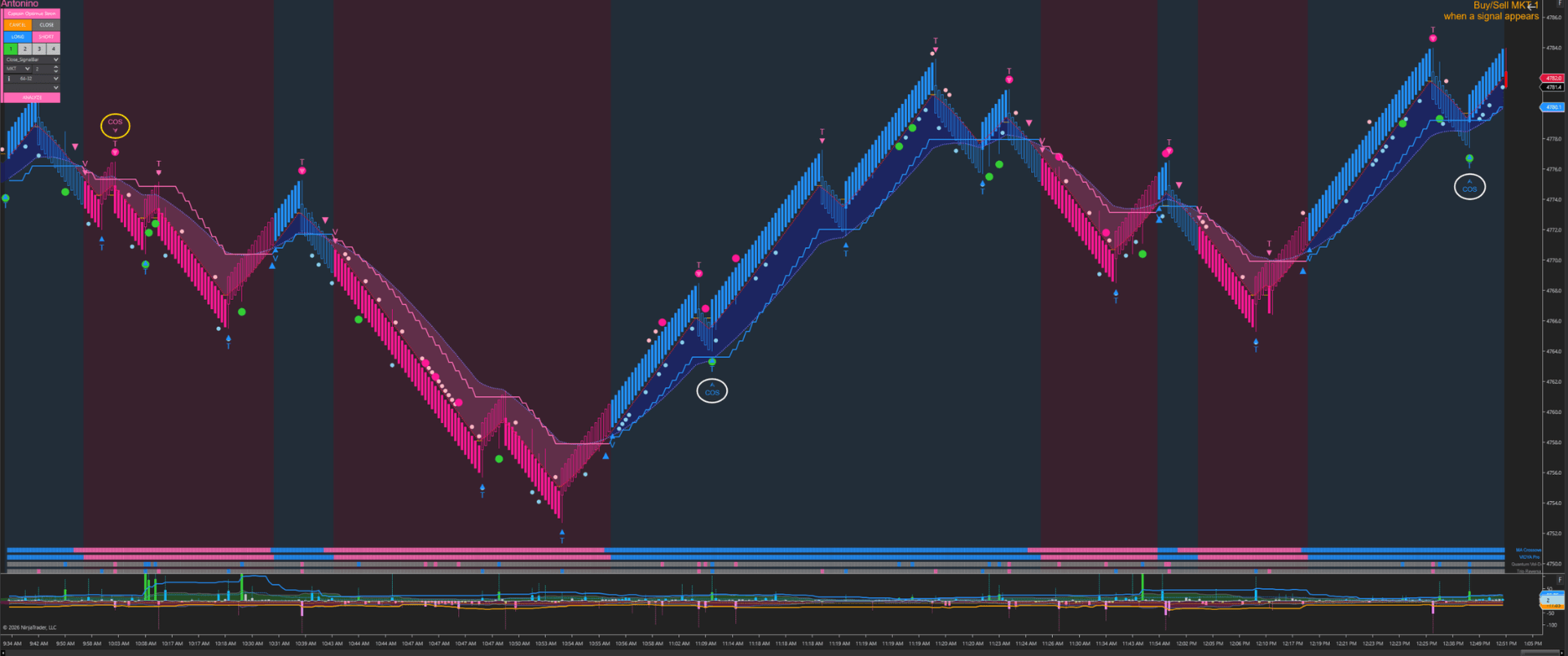1568x656 pixels.
Task: Select quantity preset 1 (green)
Action: click(11, 49)
